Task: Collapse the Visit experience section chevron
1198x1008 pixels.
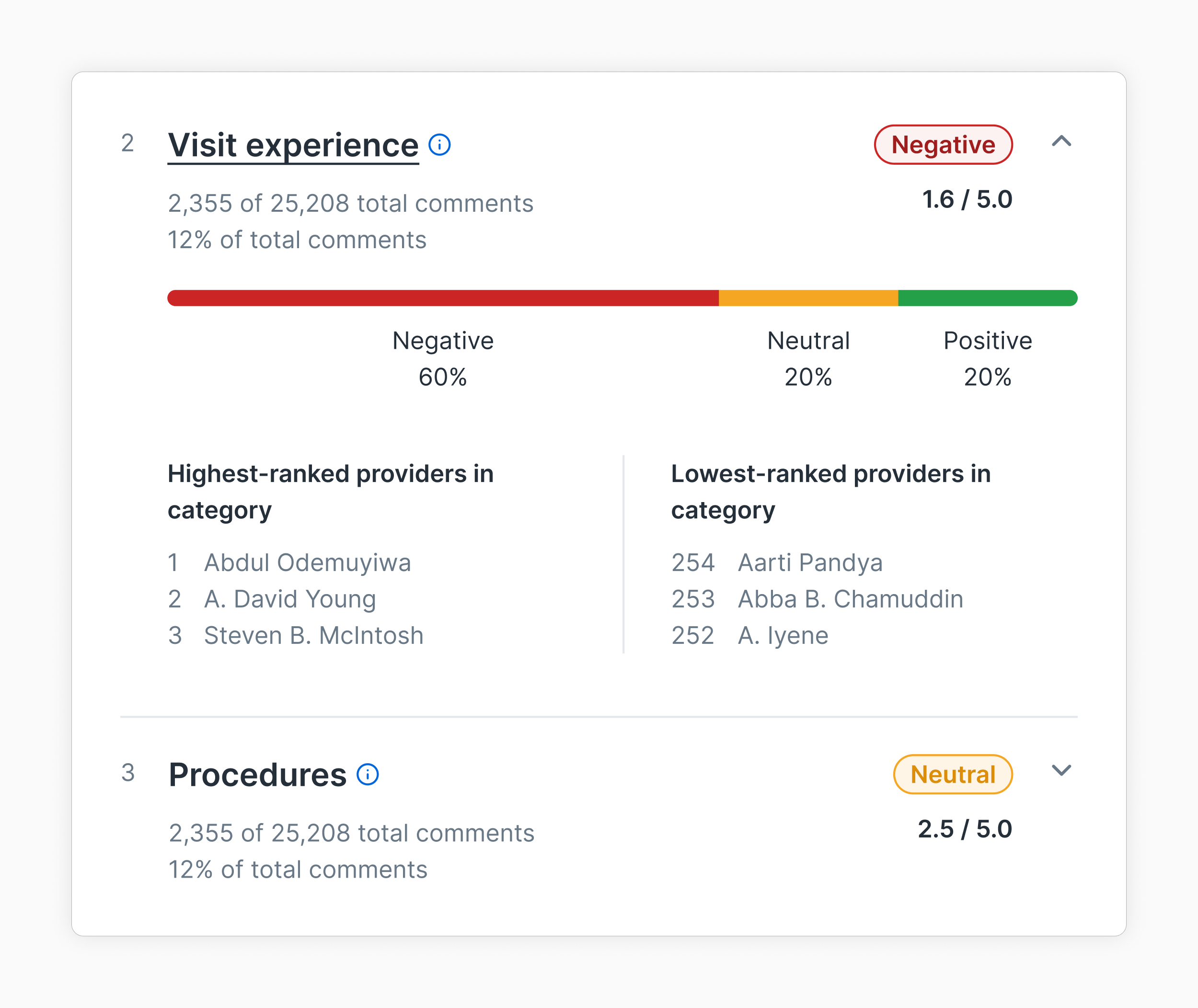Action: click(1061, 141)
